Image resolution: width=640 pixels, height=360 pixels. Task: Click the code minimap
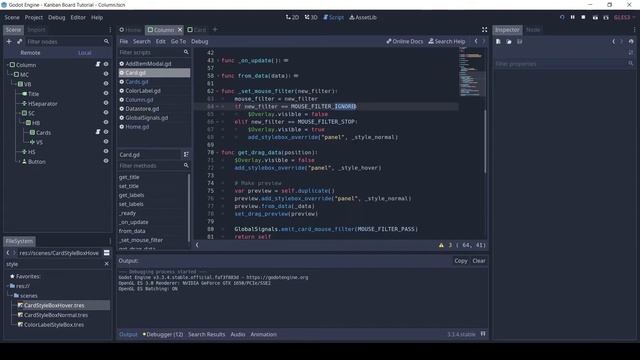(471, 71)
